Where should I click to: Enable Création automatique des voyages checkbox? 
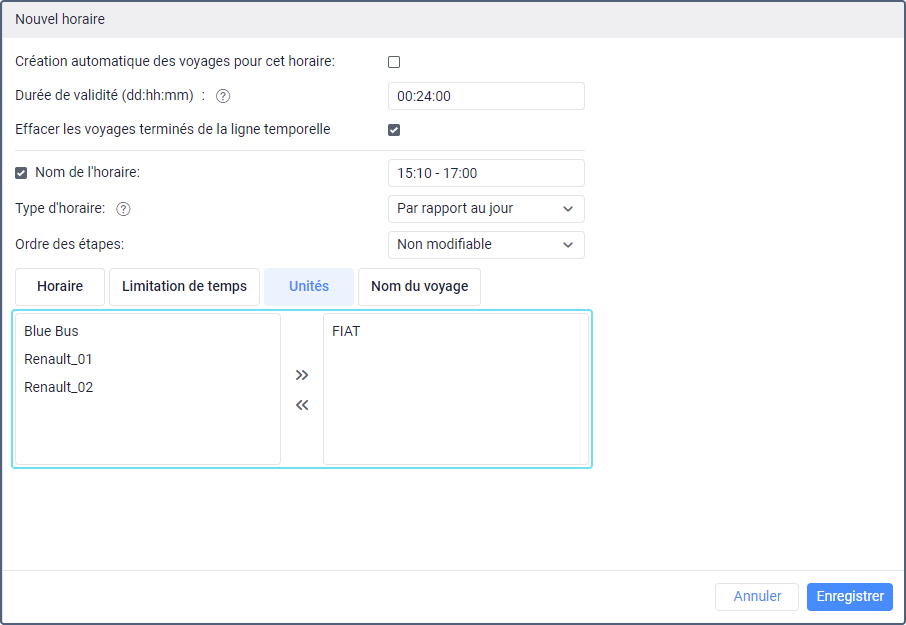tap(394, 62)
